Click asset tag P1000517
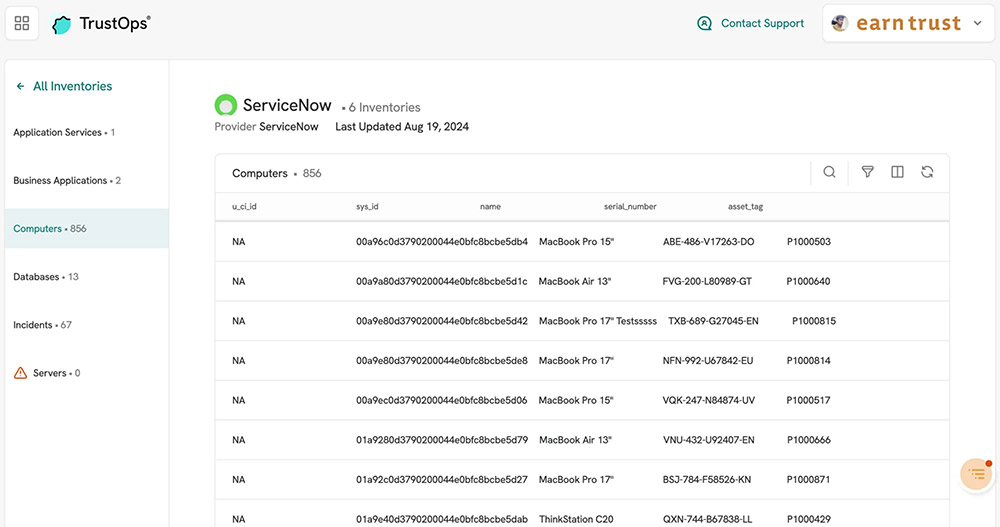The width and height of the screenshot is (1000, 527). pos(808,400)
